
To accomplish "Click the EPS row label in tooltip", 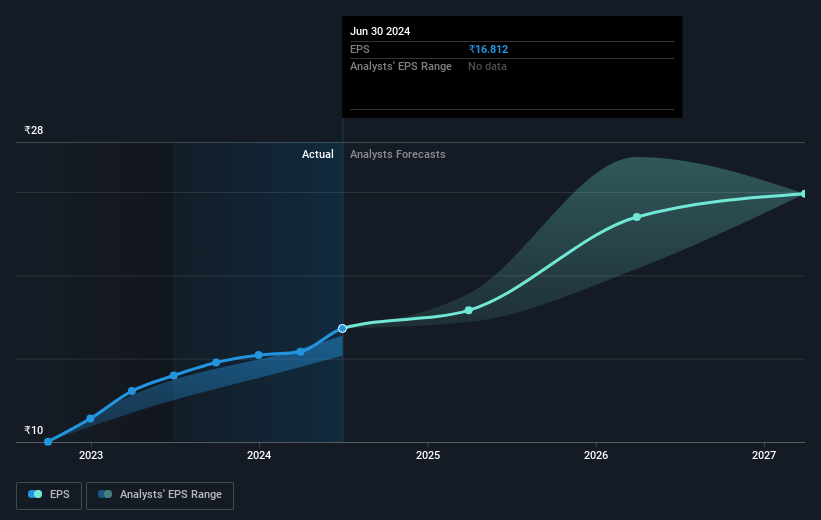I will point(360,49).
